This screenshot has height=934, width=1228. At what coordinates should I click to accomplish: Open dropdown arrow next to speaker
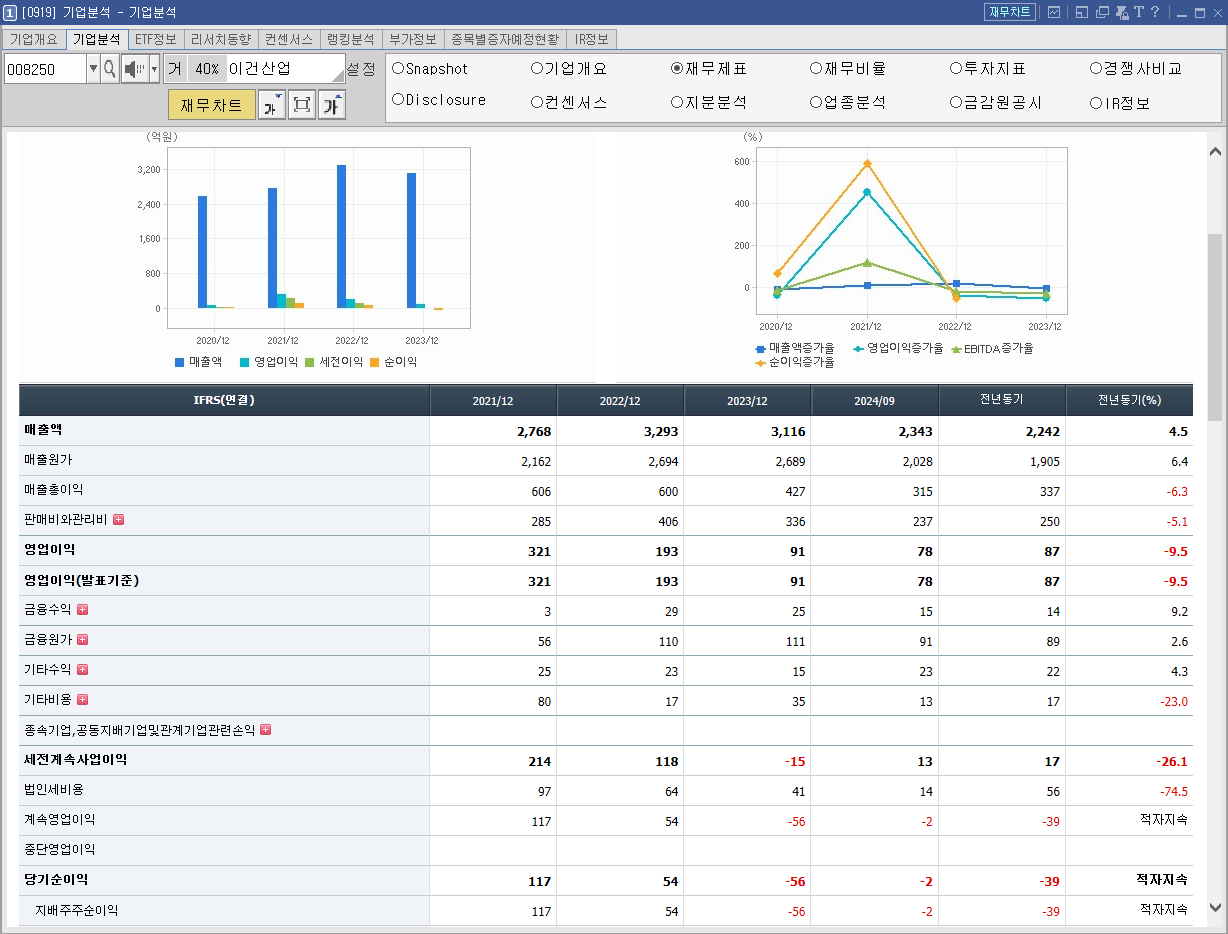pyautogui.click(x=154, y=69)
